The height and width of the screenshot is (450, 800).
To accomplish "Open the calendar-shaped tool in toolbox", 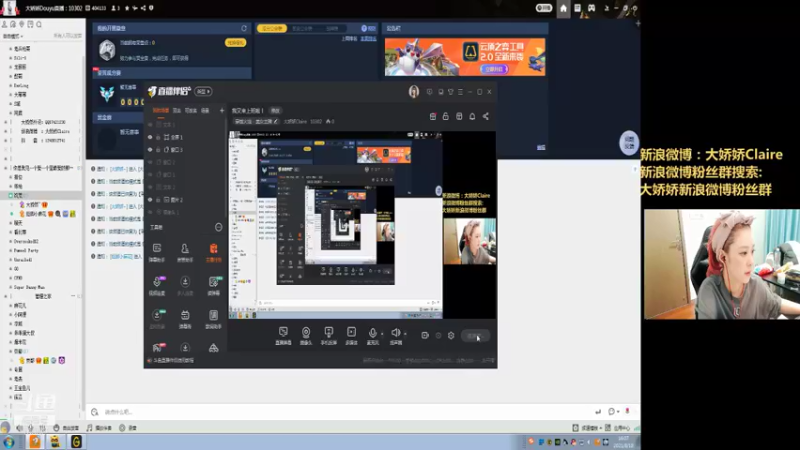I will tap(185, 318).
